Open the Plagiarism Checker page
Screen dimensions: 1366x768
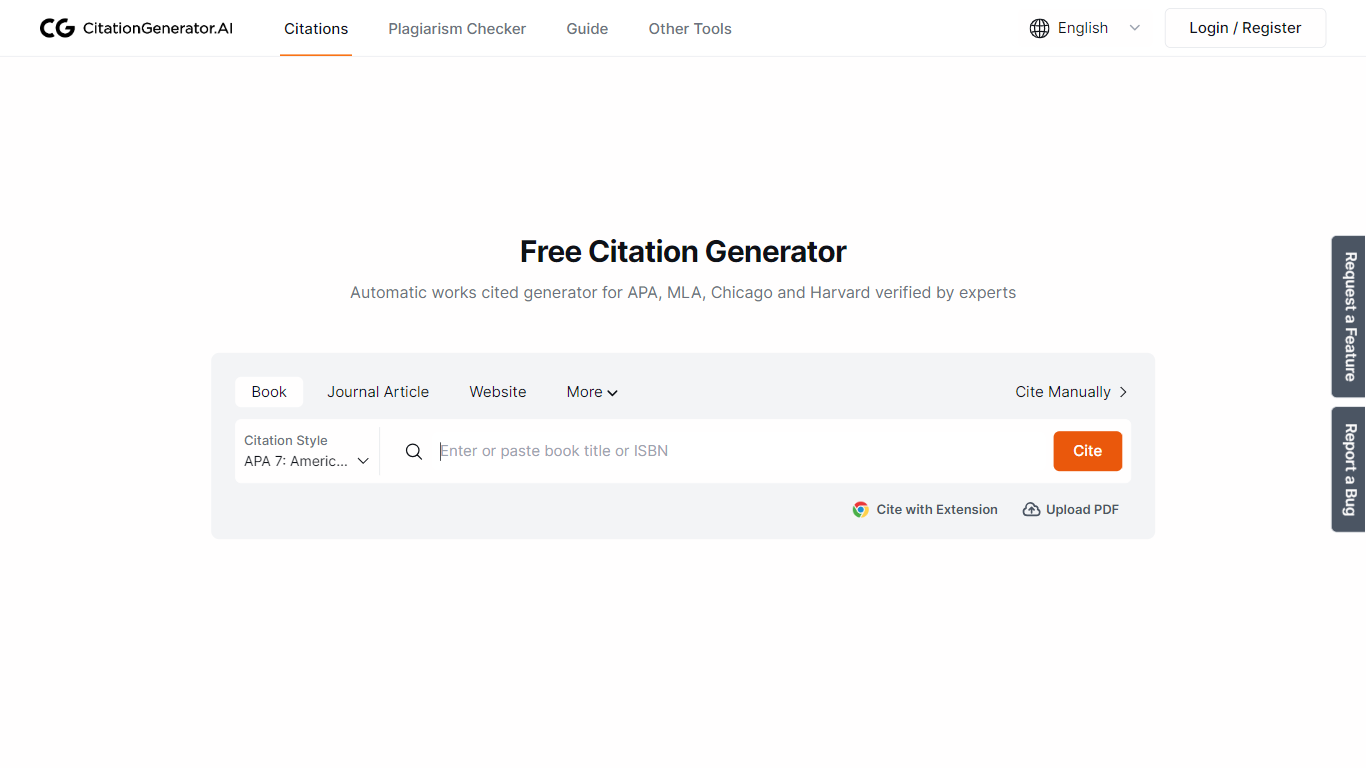457,29
